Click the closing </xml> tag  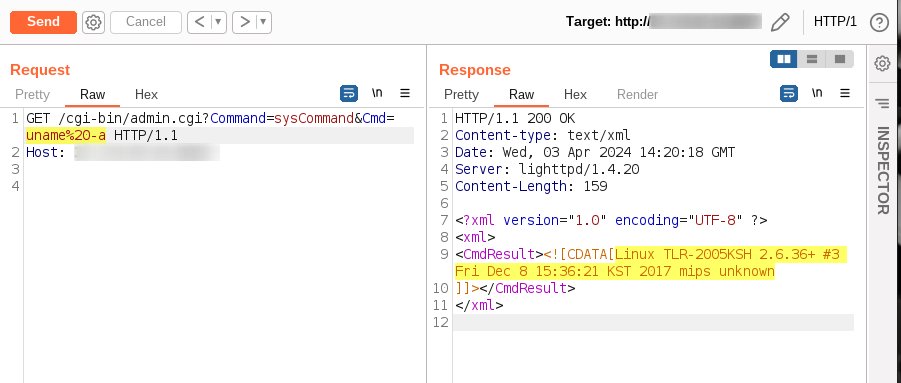(479, 305)
